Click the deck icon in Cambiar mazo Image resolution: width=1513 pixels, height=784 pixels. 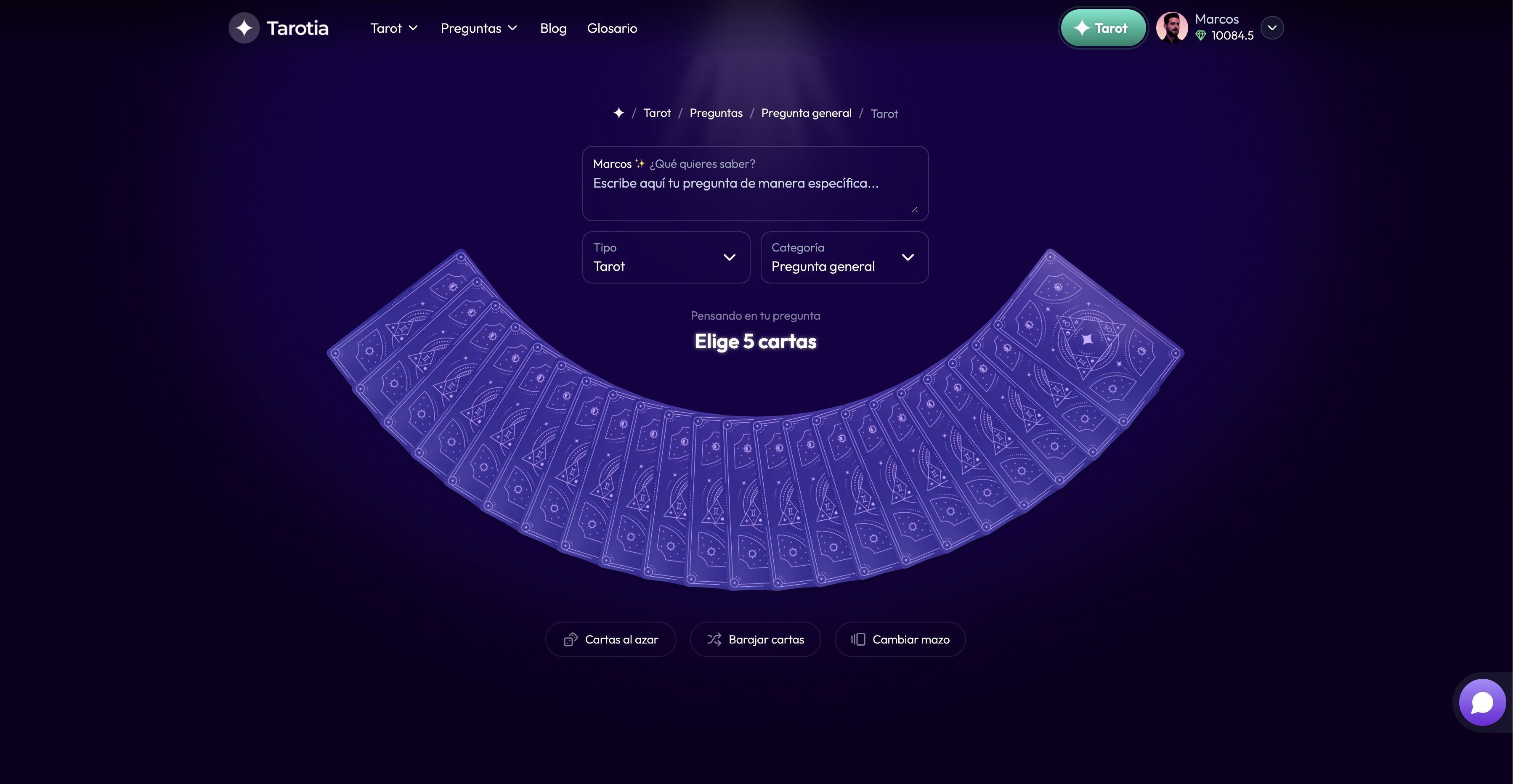(858, 640)
